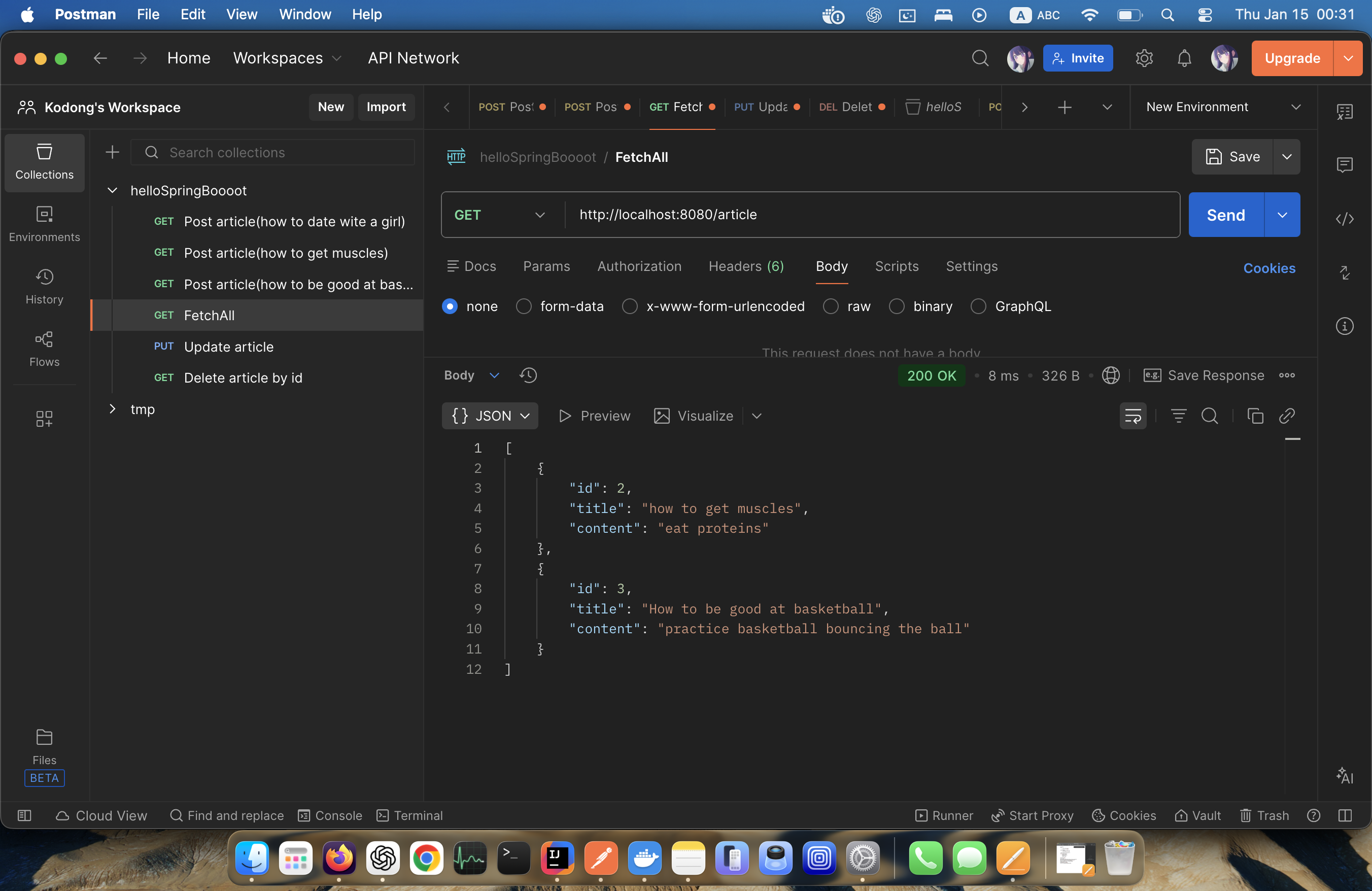Toggle word wrap in the response viewer

(x=1133, y=416)
